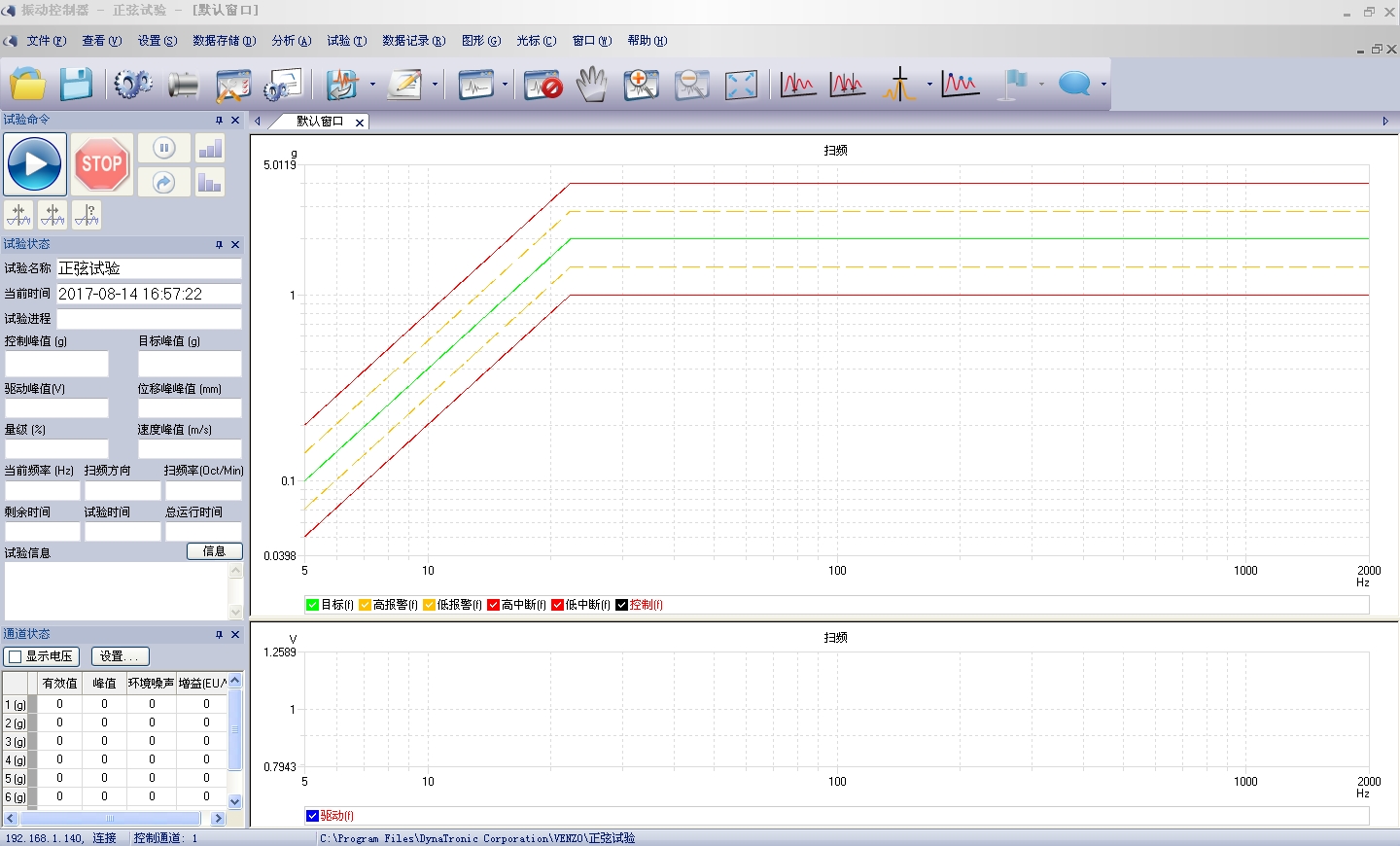The image size is (1400, 846).
Task: Save the test with the floppy disk icon
Action: (76, 85)
